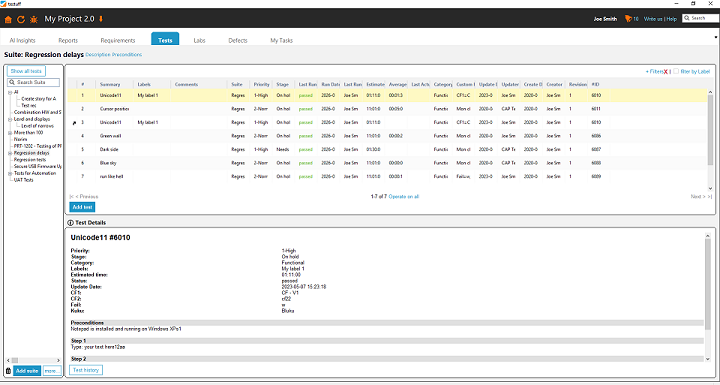The width and height of the screenshot is (720, 385).
Task: Click the magnifier in Search Suite box
Action: [x=12, y=83]
